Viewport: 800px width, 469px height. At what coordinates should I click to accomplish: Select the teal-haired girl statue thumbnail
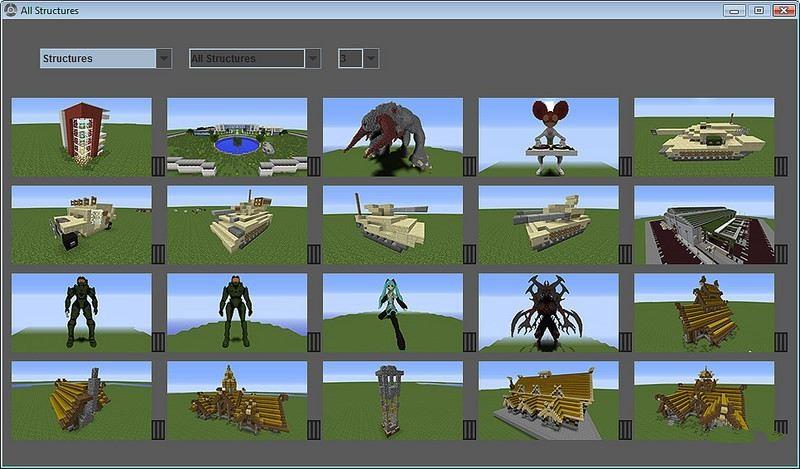click(x=393, y=313)
